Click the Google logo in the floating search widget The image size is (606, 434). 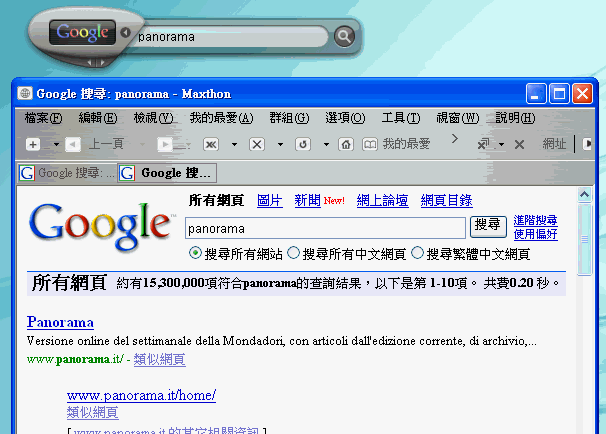82,32
